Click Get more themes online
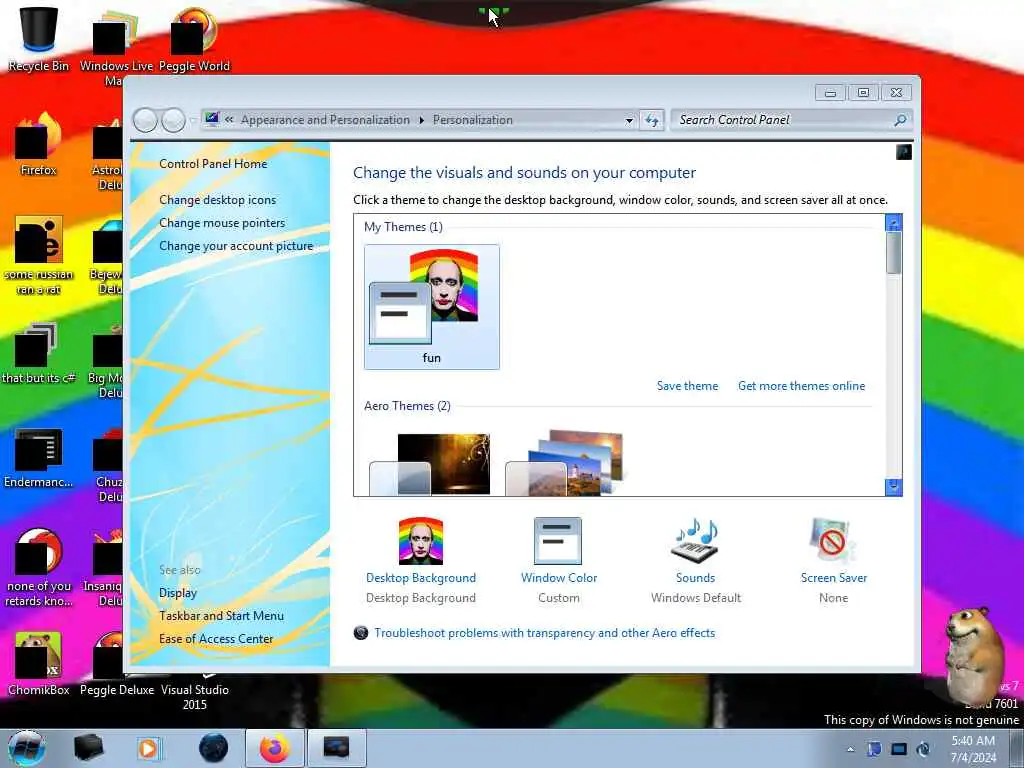The image size is (1024, 768). [x=801, y=386]
